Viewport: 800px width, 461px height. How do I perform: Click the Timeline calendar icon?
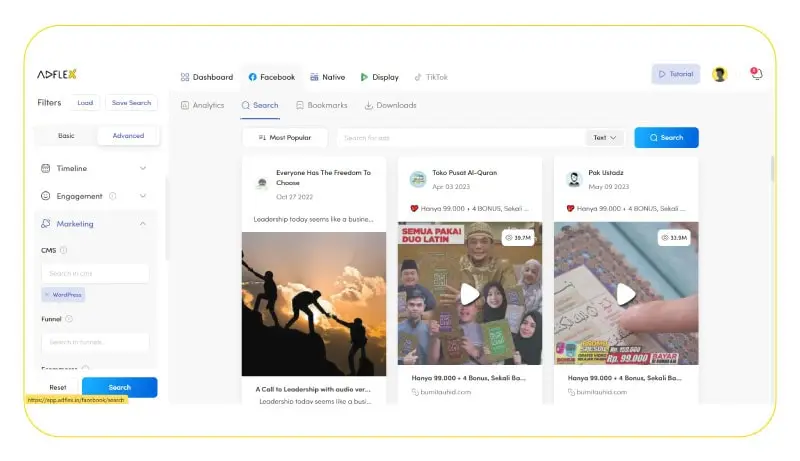tap(45, 168)
